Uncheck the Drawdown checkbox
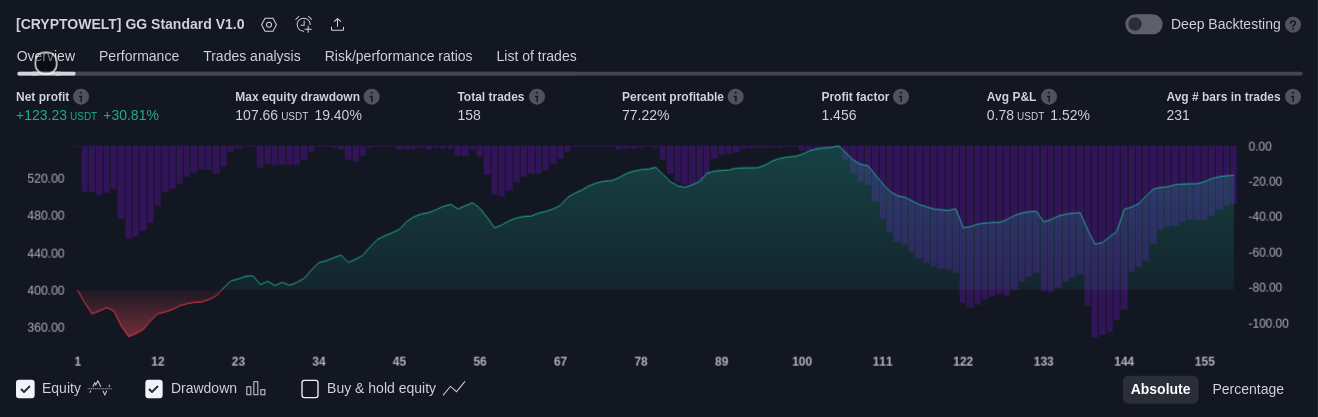Viewport: 1318px width, 417px height. [154, 389]
